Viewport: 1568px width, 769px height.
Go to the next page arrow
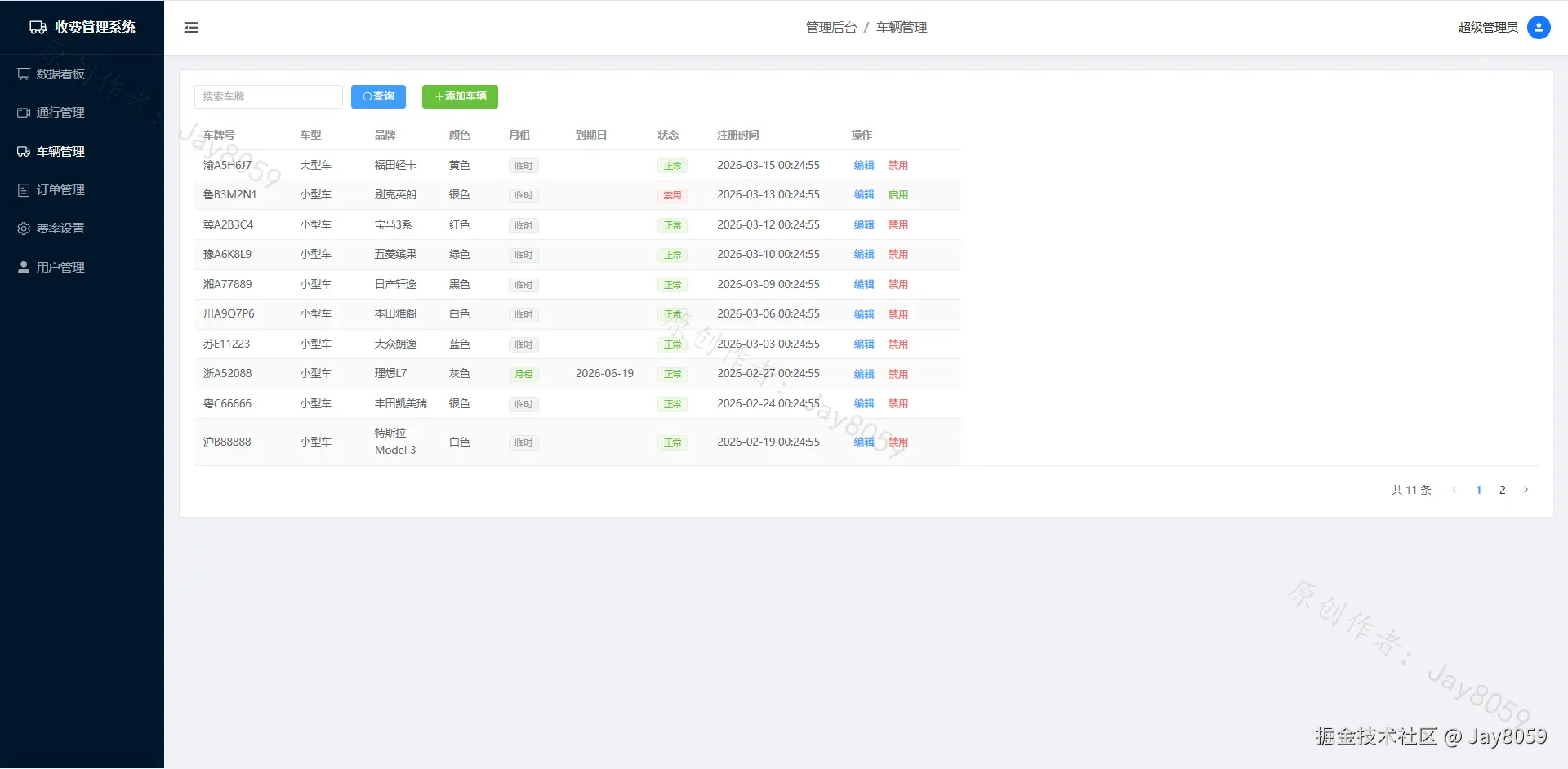(x=1526, y=490)
